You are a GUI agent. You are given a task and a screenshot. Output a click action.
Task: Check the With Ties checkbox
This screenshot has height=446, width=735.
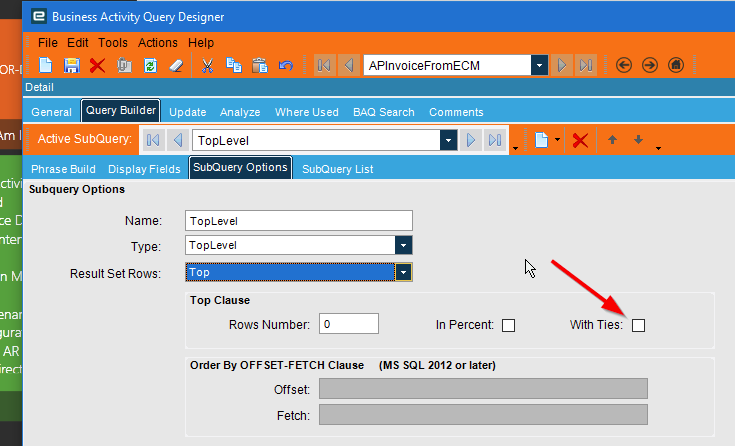click(638, 325)
